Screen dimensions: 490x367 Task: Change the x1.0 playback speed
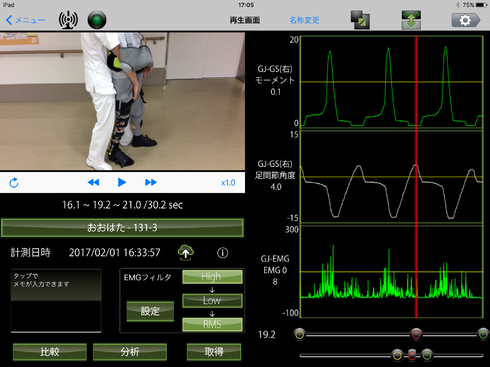tap(228, 183)
